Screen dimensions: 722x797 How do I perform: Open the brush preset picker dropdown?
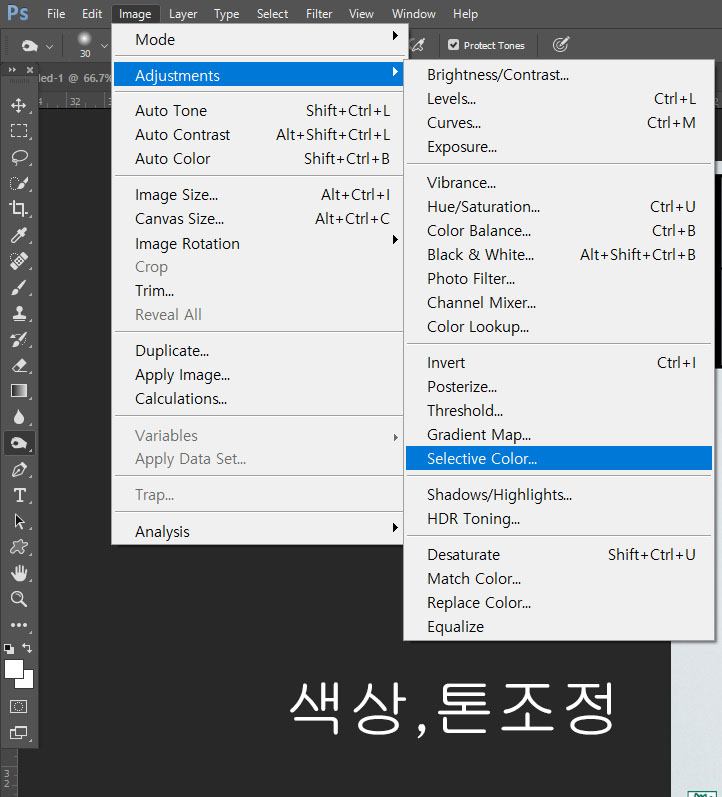pyautogui.click(x=104, y=46)
